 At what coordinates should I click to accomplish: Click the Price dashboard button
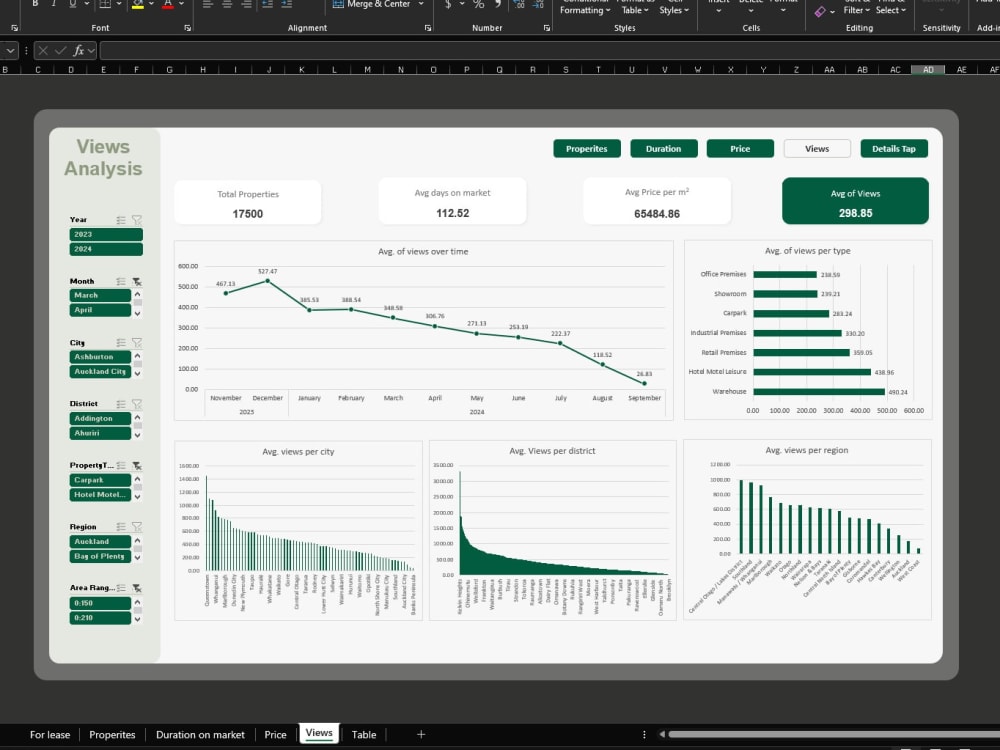tap(740, 149)
